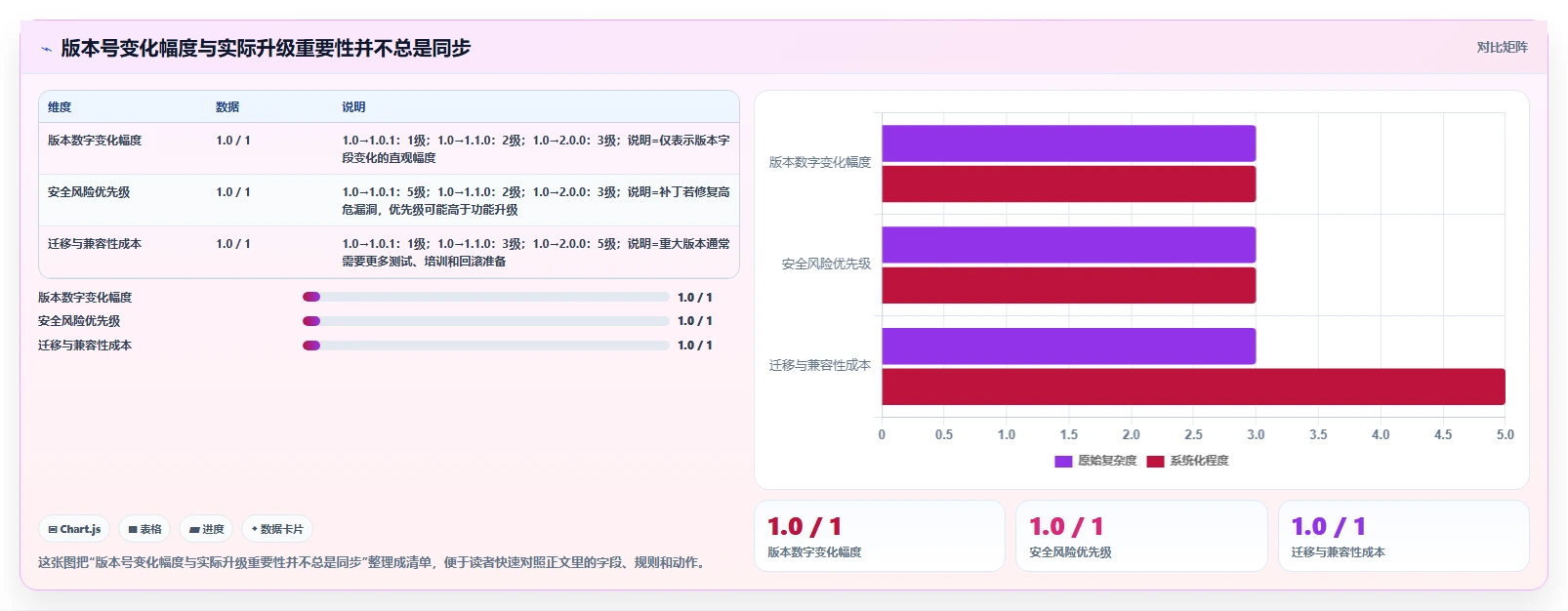Toggle 原始复杂度 legend item in chart

pos(1095,461)
